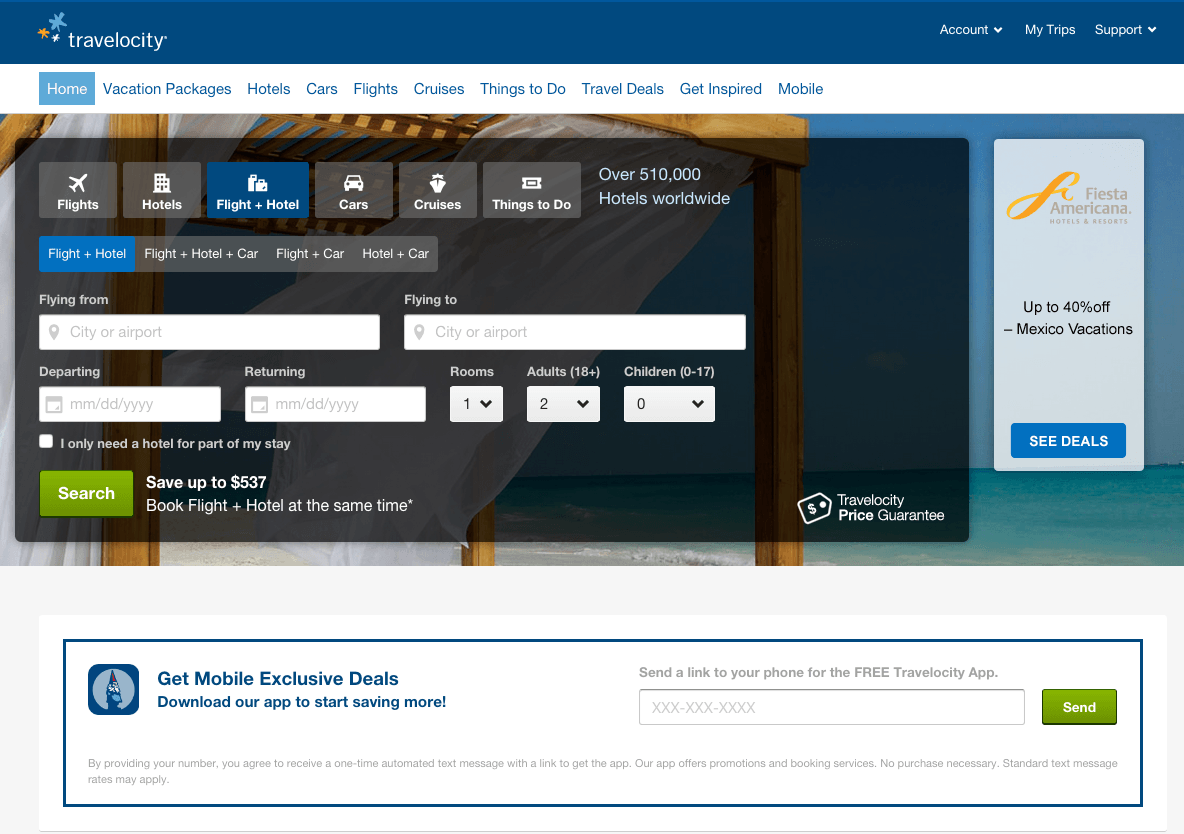Viewport: 1184px width, 834px height.
Task: Click the Fiesta Americana logo
Action: pyautogui.click(x=1068, y=198)
